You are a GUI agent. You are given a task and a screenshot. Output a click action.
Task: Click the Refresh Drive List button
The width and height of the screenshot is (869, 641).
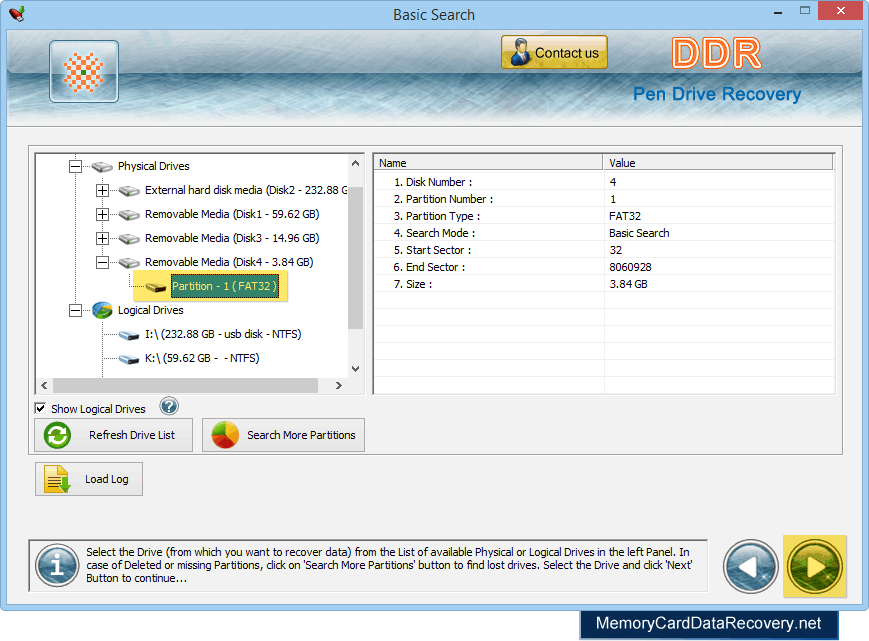click(x=114, y=435)
